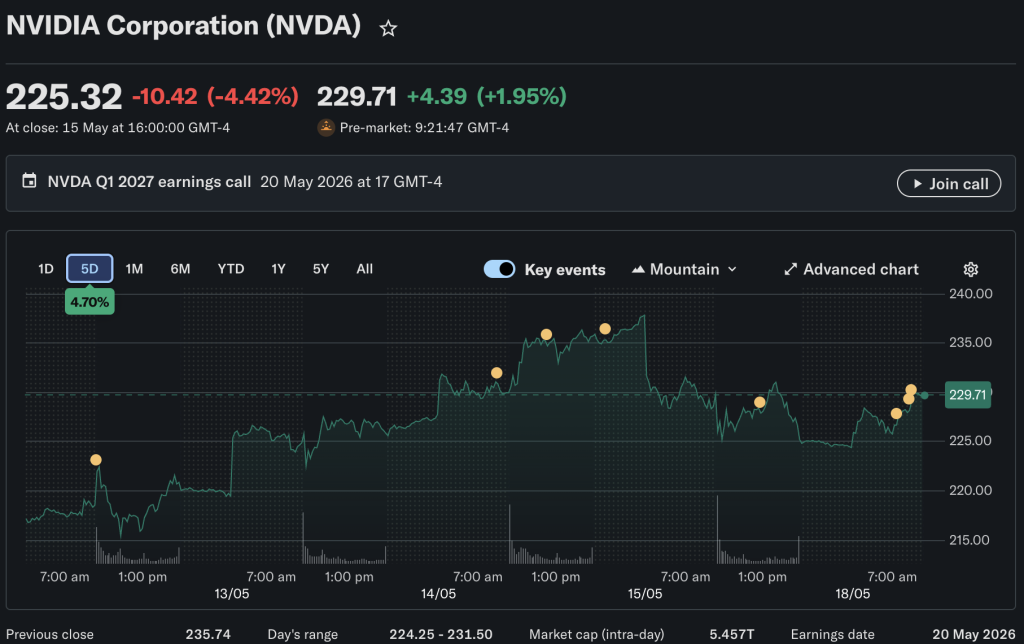Viewport: 1024px width, 644px height.
Task: Switch chart to 1M range
Action: (x=134, y=268)
